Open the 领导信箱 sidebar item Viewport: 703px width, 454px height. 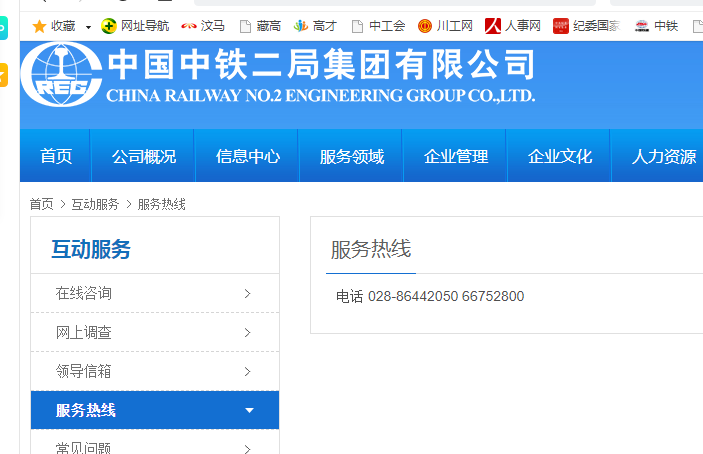pos(84,372)
